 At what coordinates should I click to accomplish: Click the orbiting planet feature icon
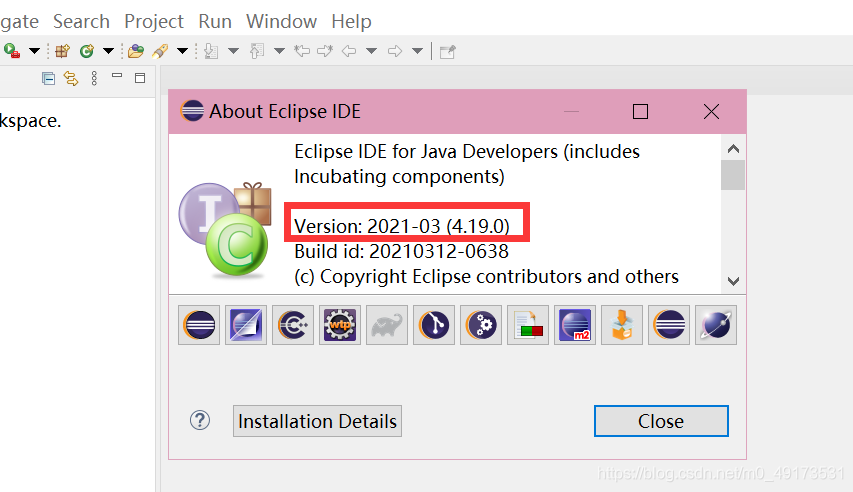pyautogui.click(x=716, y=325)
